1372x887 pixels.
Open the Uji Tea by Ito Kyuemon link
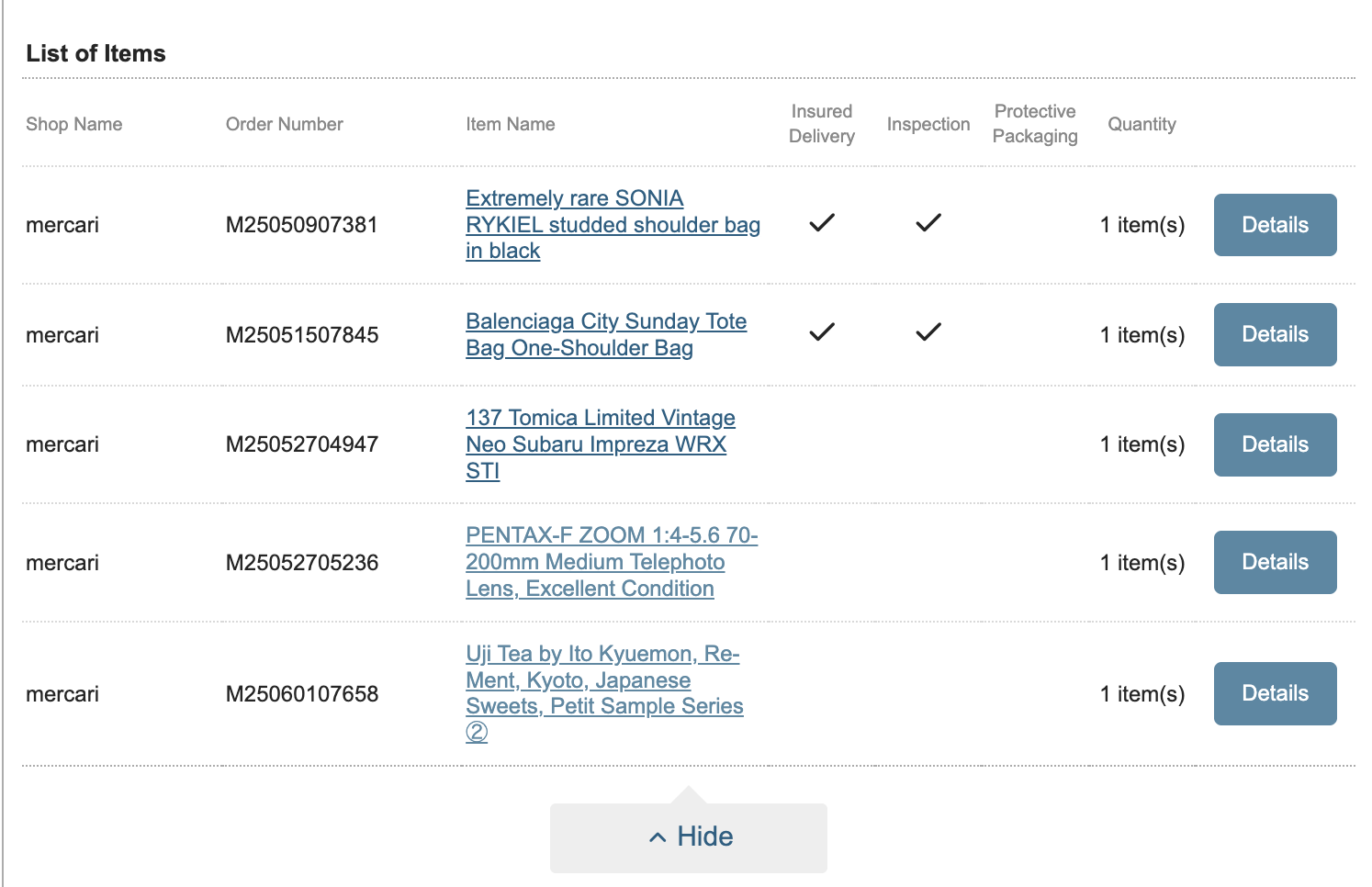[x=604, y=693]
